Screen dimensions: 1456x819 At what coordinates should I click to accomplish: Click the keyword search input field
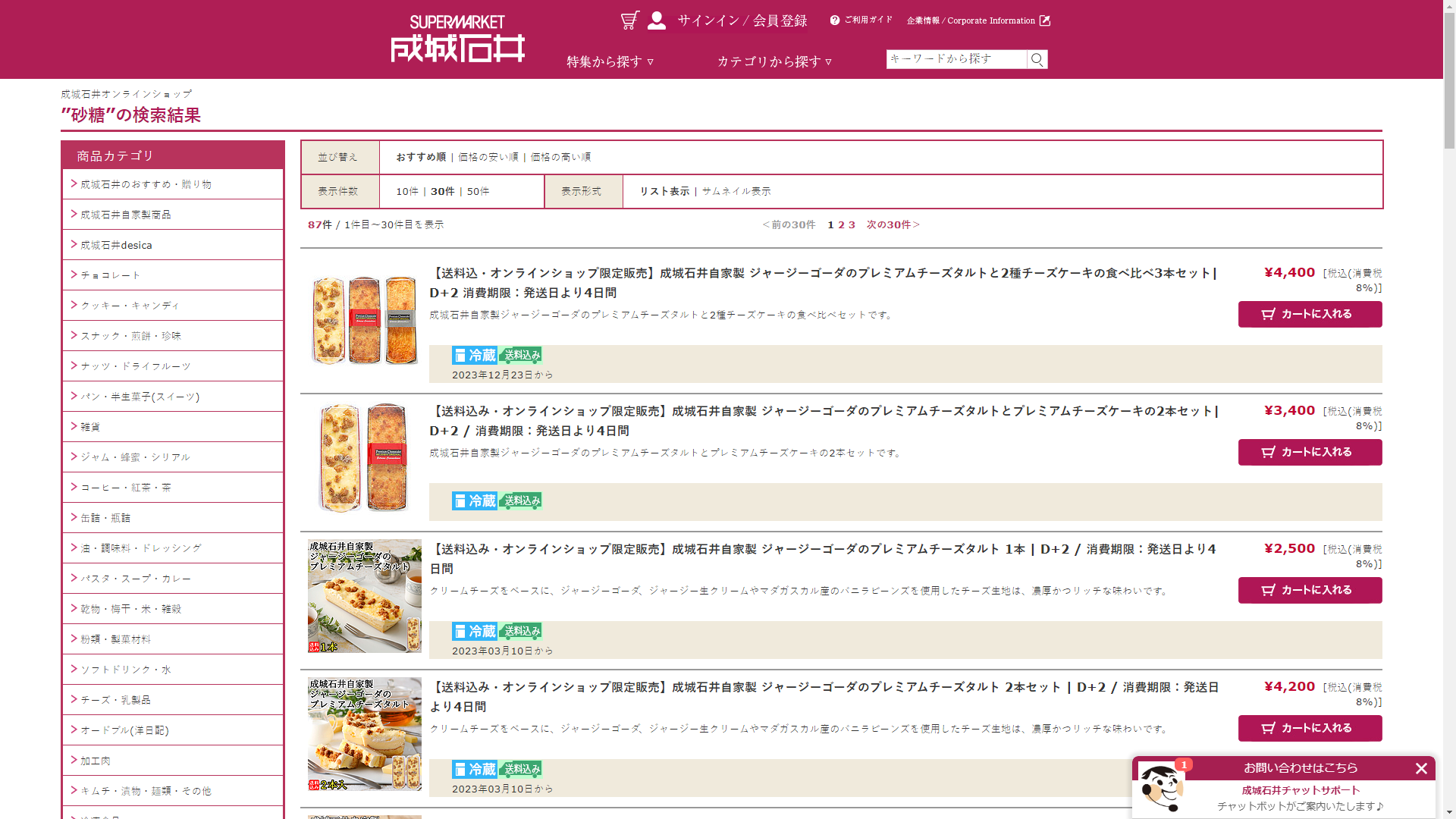pyautogui.click(x=955, y=59)
